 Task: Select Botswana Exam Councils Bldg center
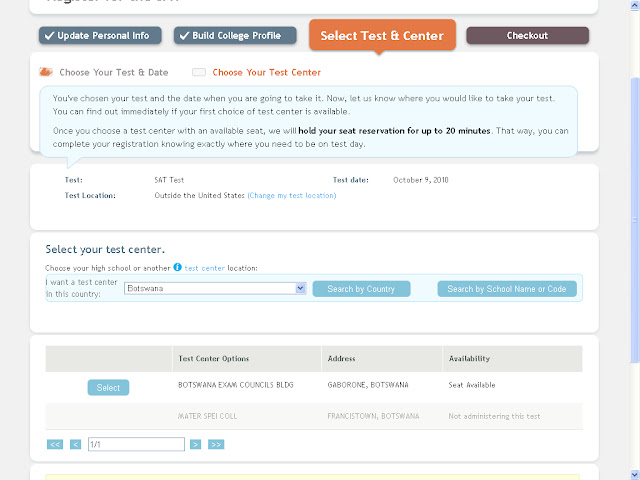point(108,387)
